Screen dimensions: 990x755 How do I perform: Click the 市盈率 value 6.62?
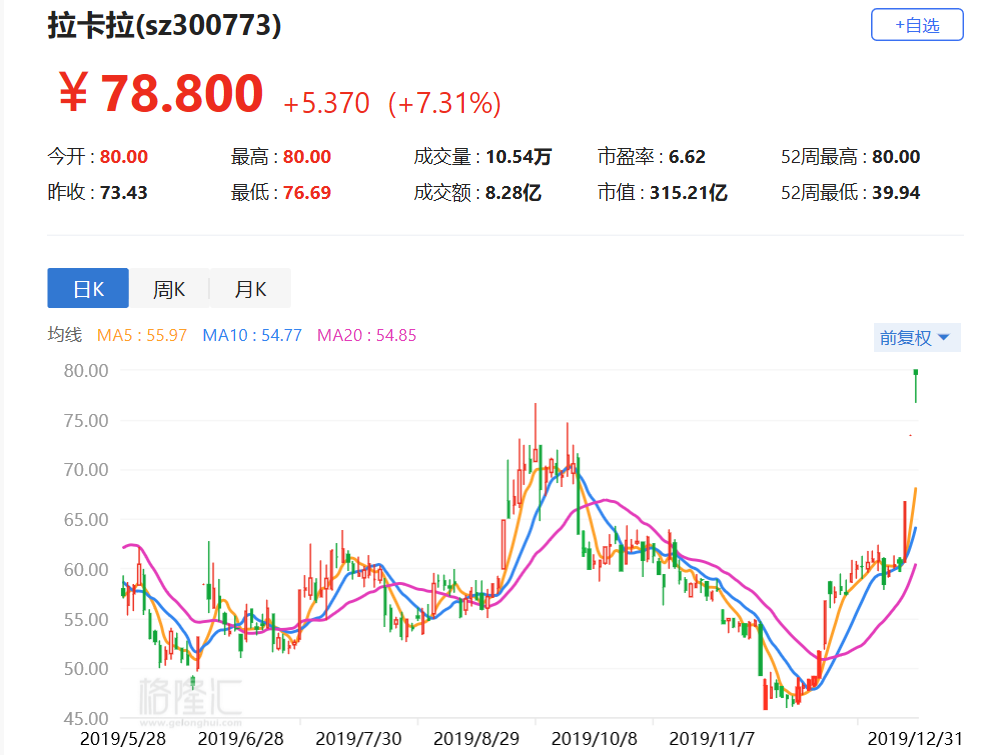tap(687, 157)
